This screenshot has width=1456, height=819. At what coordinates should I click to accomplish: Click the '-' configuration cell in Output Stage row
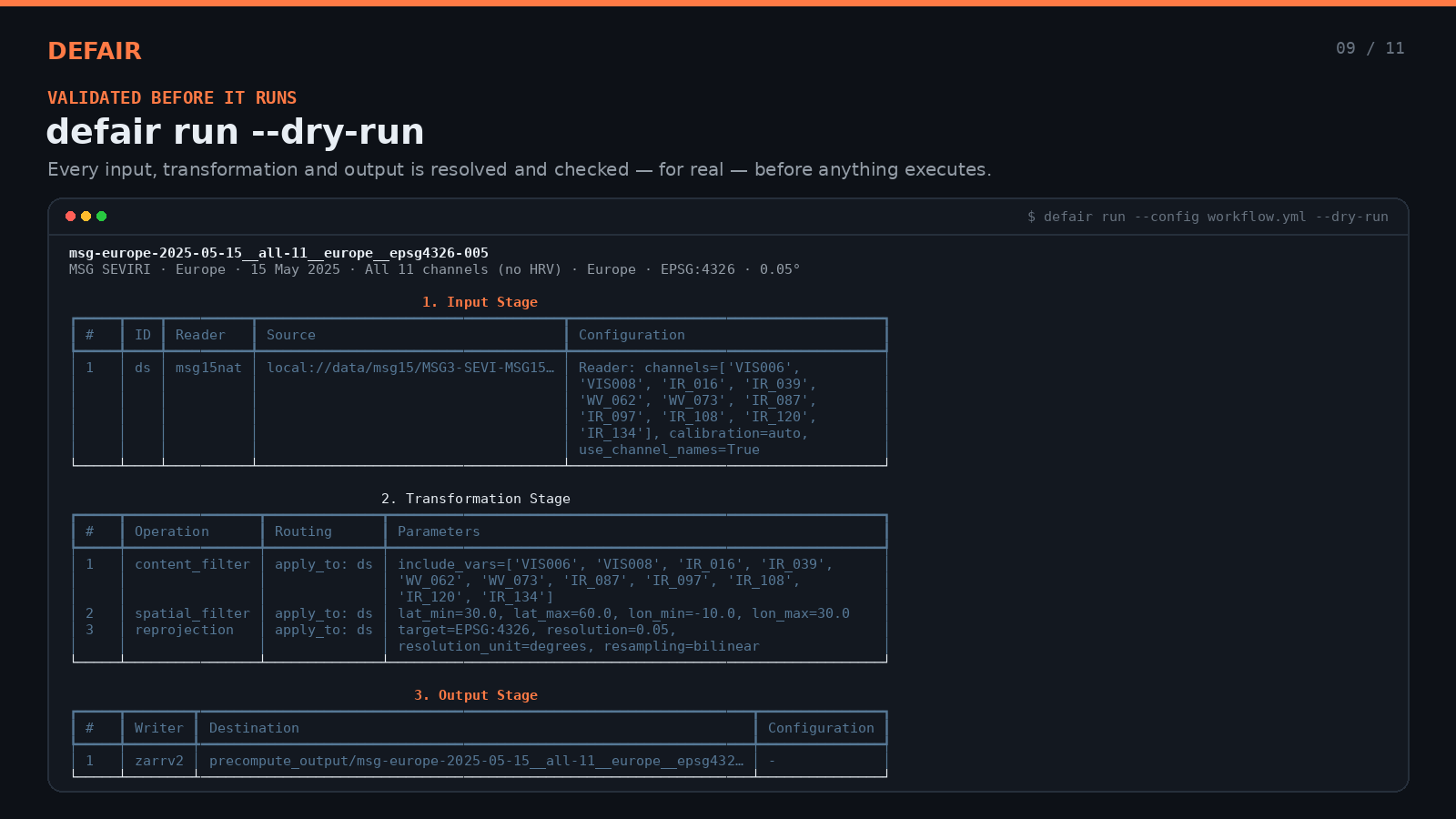click(772, 761)
